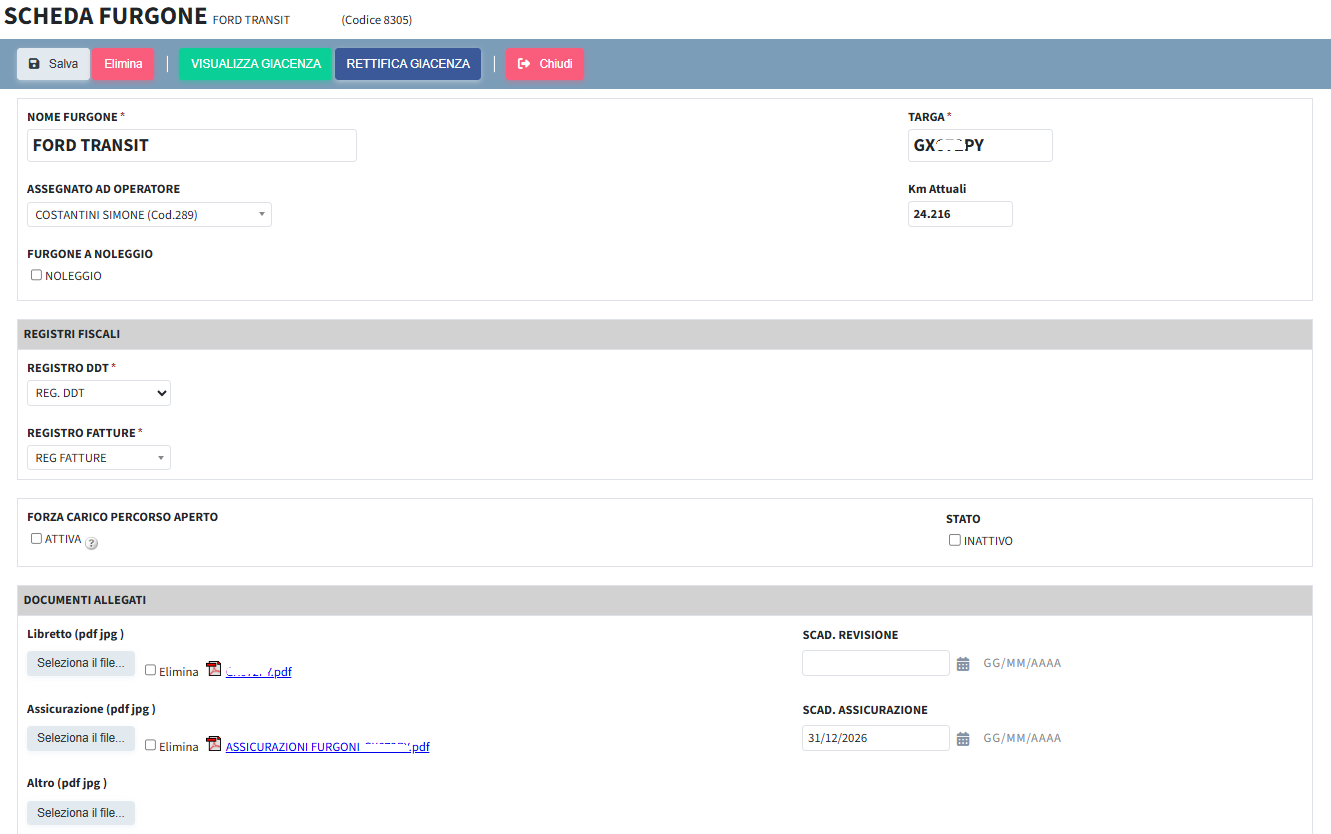Click VISUALIZZA GIACENZA

[256, 64]
